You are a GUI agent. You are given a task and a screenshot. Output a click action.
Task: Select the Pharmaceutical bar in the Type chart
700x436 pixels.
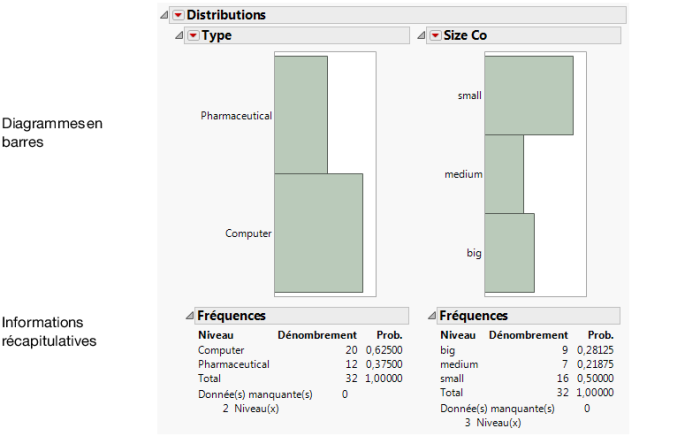point(300,115)
